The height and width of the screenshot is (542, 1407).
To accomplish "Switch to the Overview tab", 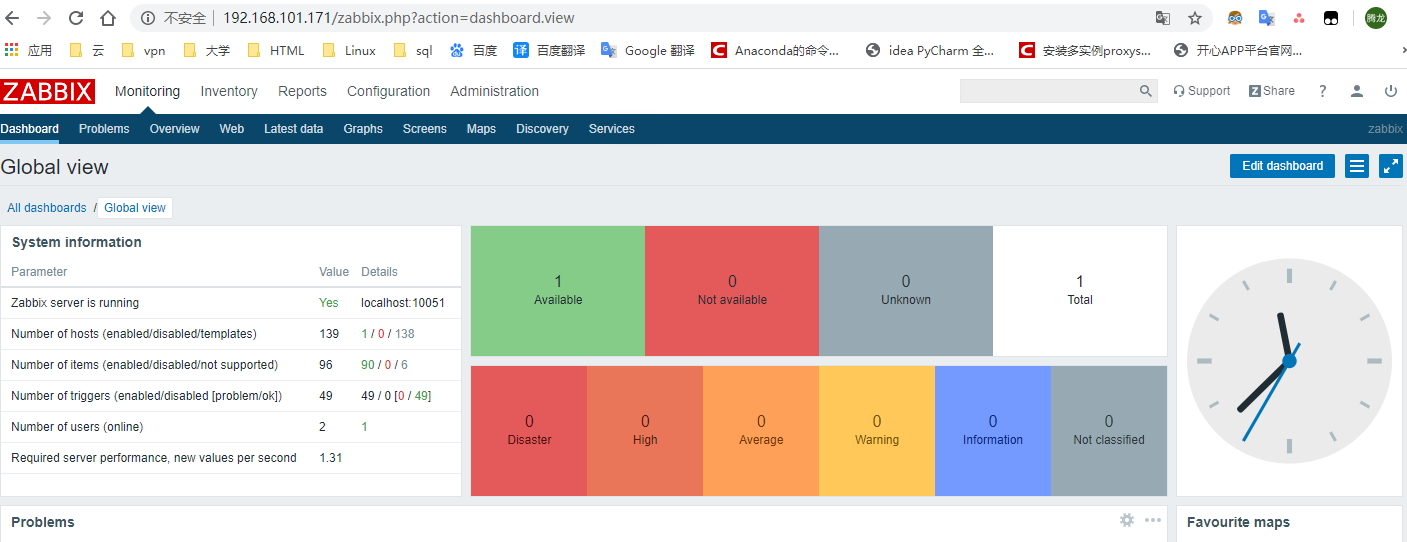I will [174, 129].
